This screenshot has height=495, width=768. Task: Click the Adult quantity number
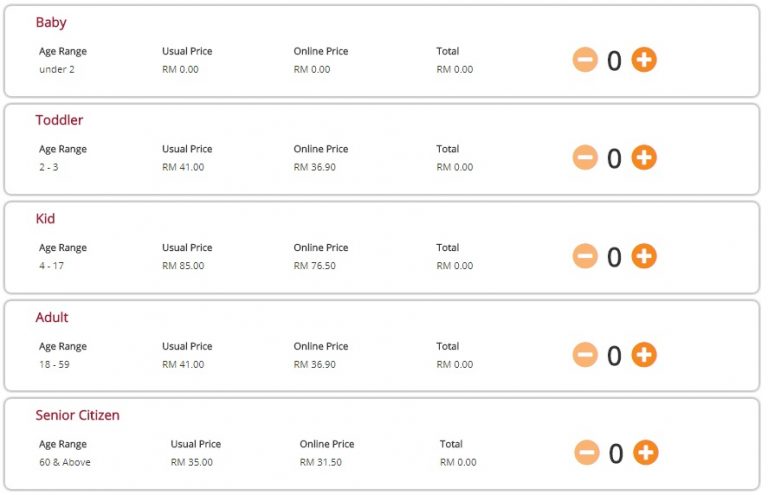point(614,356)
